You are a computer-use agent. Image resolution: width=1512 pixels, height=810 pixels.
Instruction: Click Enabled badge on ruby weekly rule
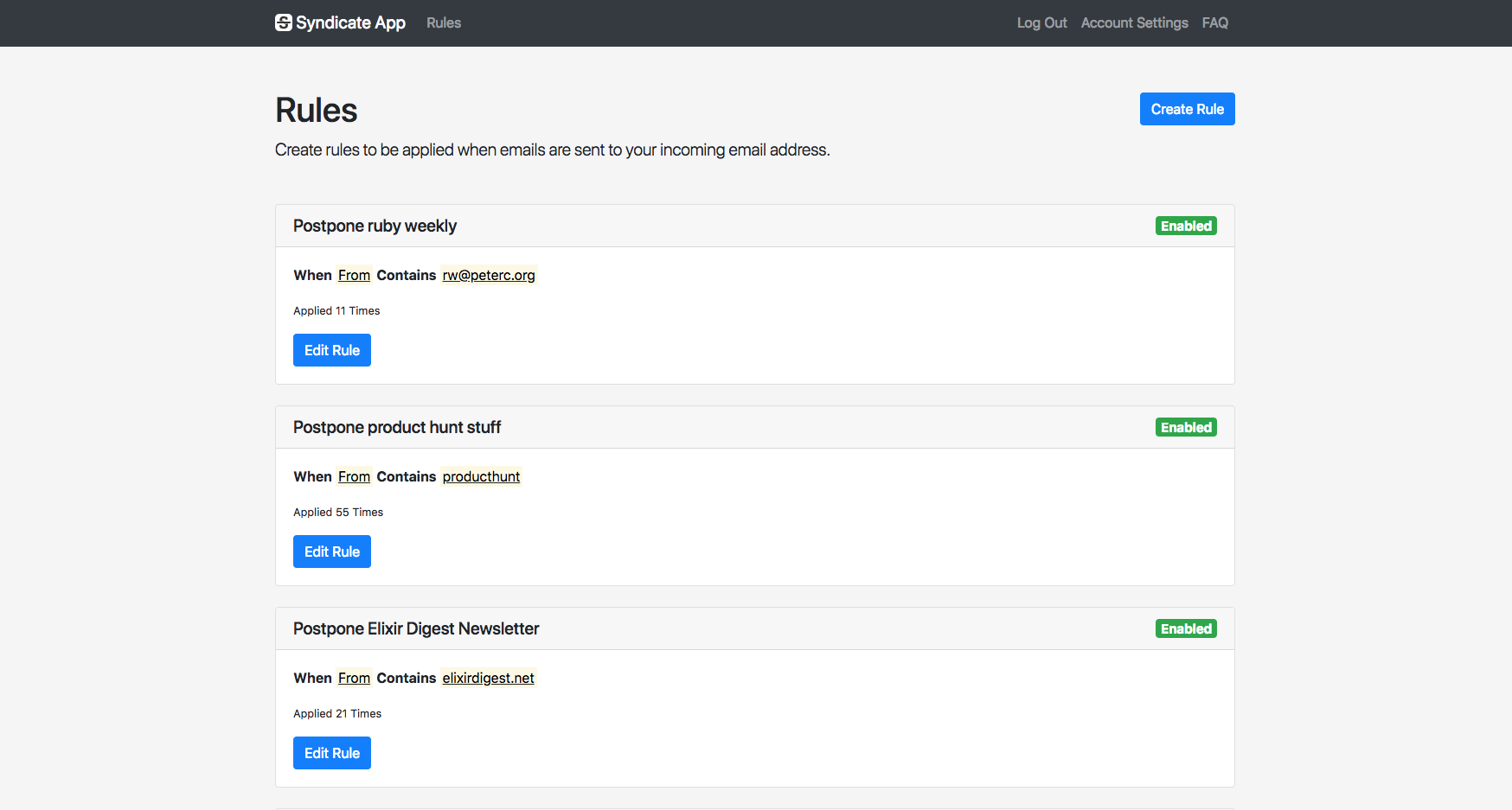click(1186, 226)
